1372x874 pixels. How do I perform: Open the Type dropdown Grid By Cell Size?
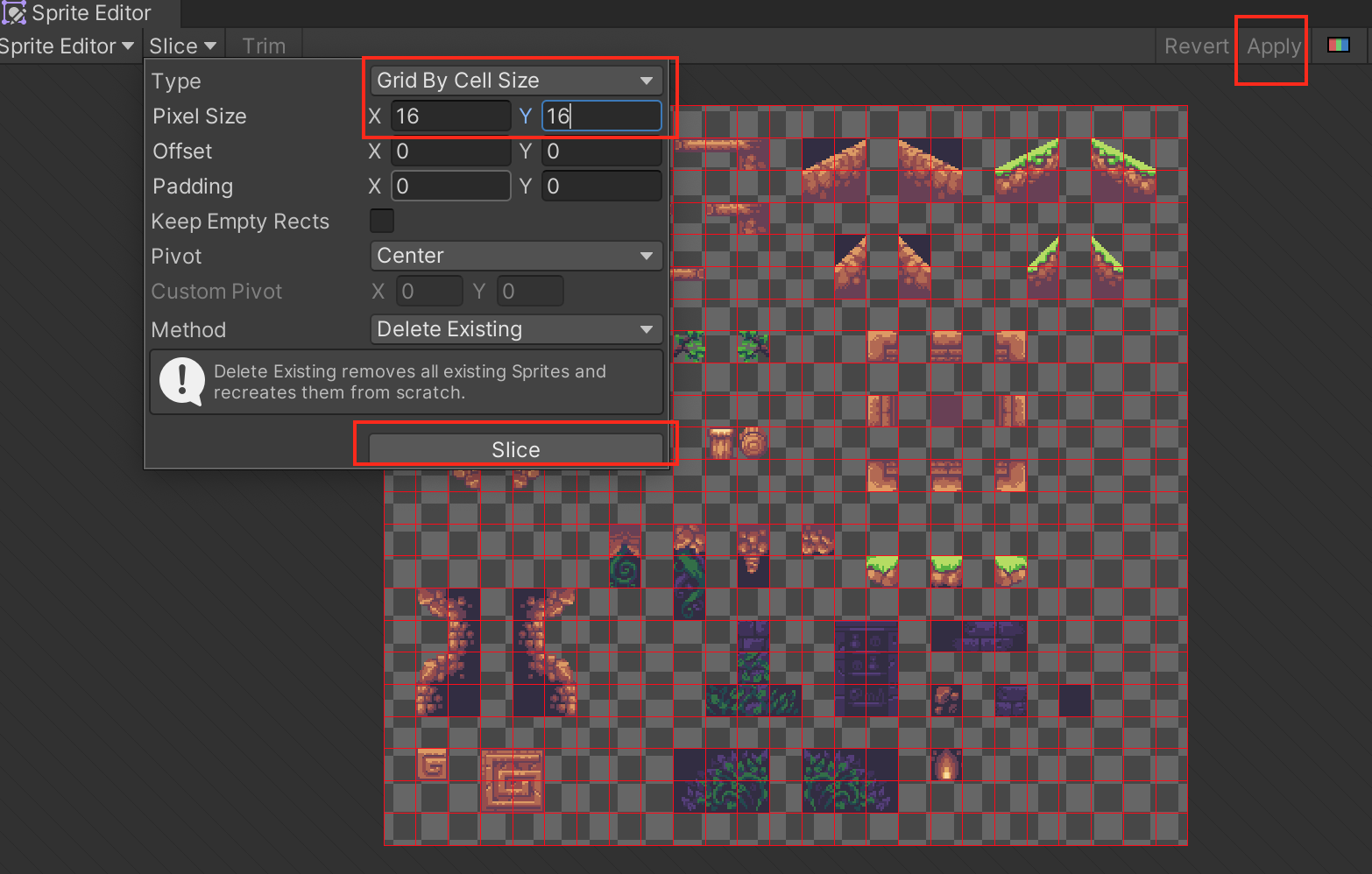pyautogui.click(x=516, y=81)
